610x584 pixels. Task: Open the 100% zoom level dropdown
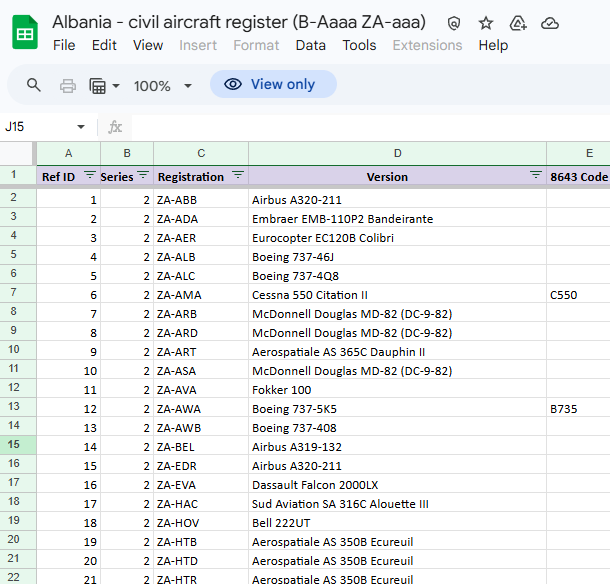click(x=162, y=85)
